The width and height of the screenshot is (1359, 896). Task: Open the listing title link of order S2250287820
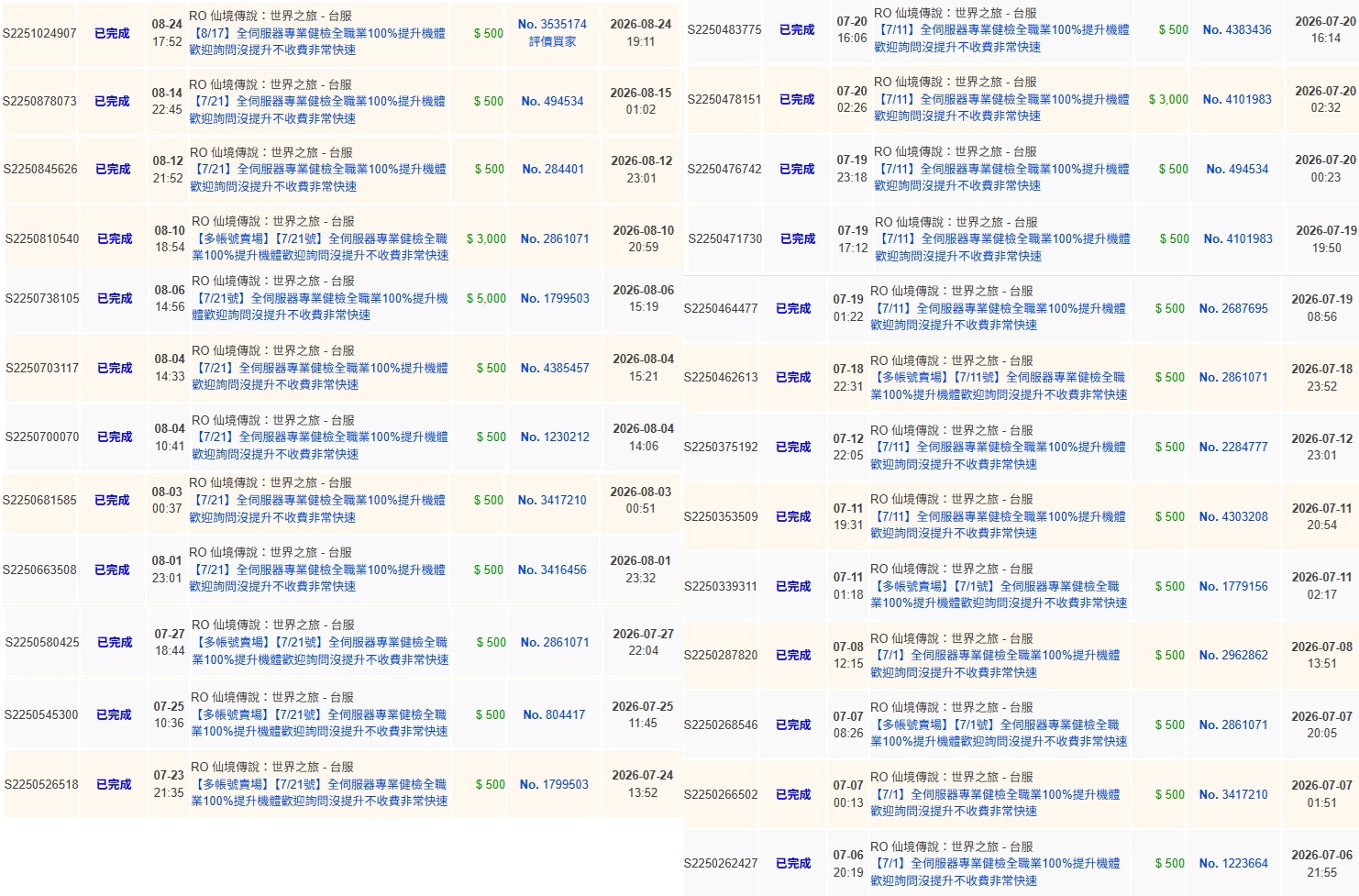[995, 664]
